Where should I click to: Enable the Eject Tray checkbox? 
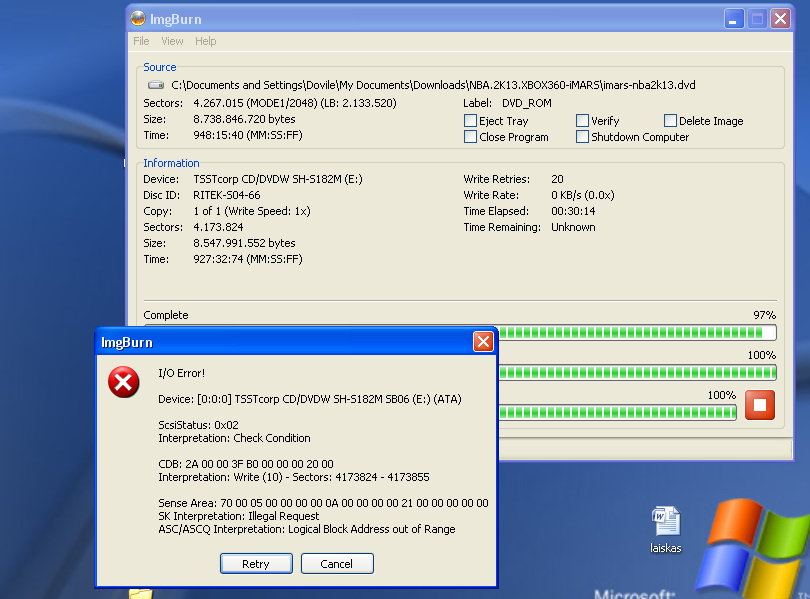tap(470, 120)
